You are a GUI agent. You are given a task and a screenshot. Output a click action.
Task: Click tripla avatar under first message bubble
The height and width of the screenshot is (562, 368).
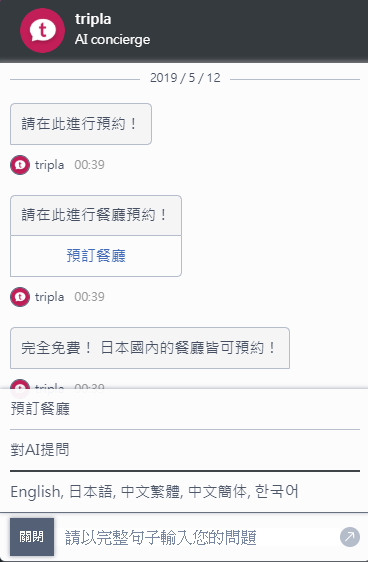tap(20, 165)
